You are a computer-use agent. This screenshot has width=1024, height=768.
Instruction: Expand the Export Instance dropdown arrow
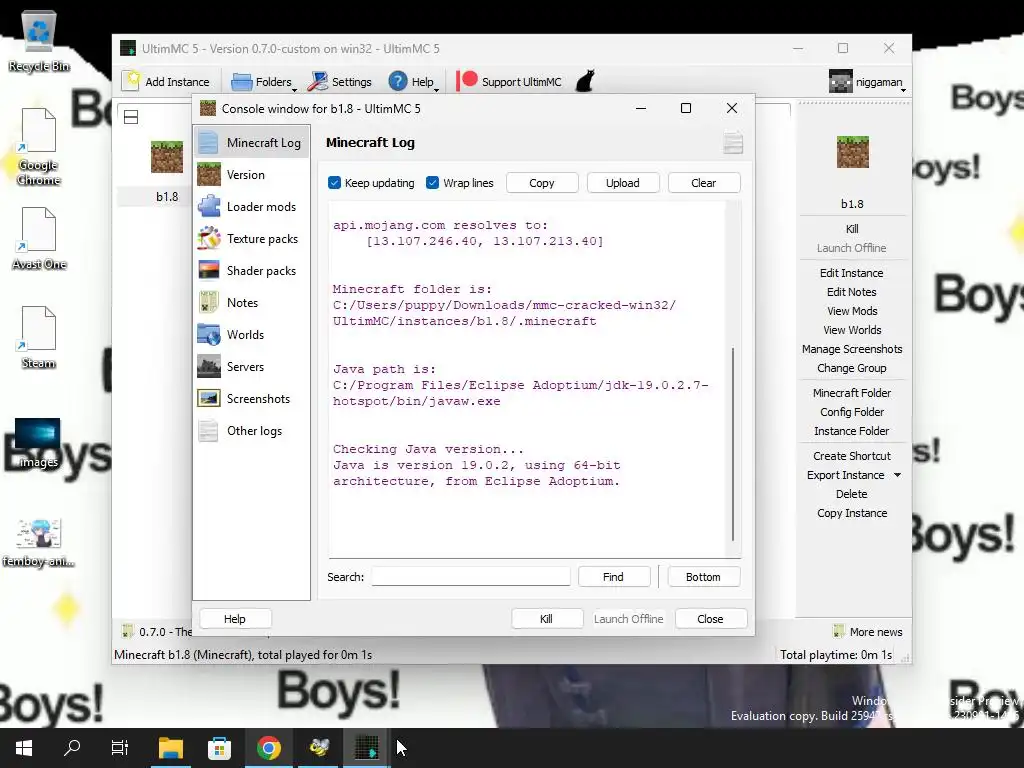click(x=897, y=475)
